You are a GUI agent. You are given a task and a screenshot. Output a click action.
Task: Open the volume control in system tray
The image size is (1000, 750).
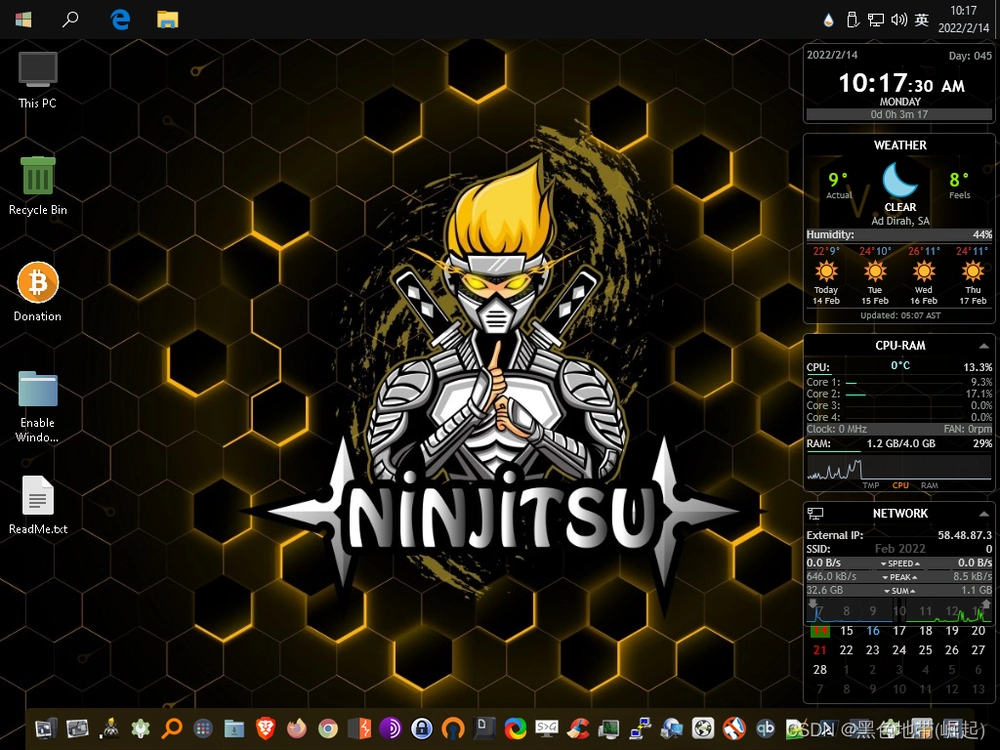(x=899, y=20)
